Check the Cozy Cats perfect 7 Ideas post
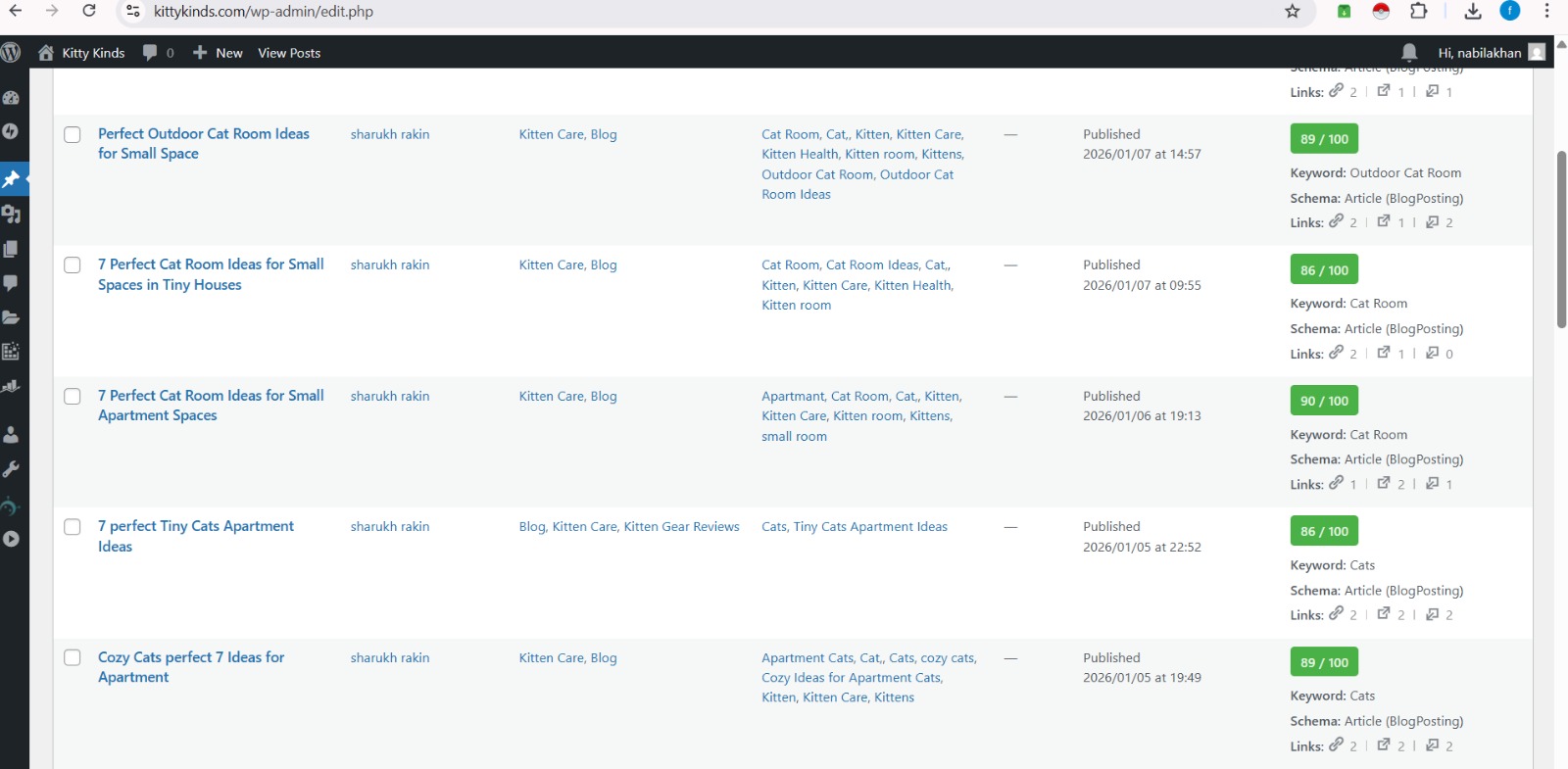The image size is (1568, 769). pos(73,657)
